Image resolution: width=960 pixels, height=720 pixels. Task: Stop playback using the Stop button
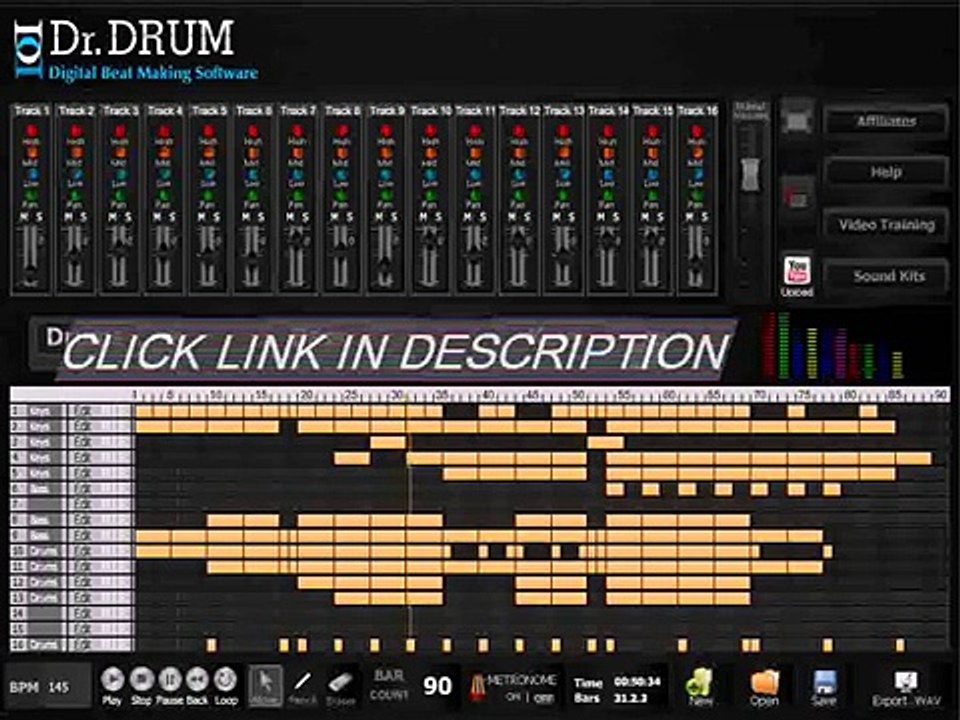tap(141, 680)
